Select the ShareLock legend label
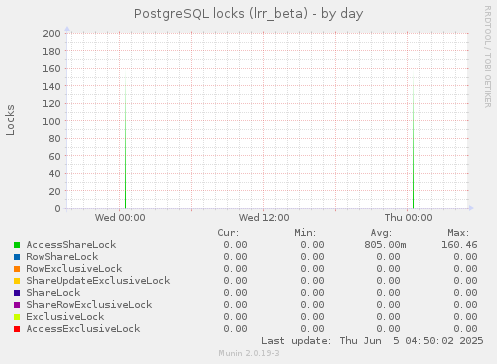This screenshot has width=497, height=364. coord(53,293)
